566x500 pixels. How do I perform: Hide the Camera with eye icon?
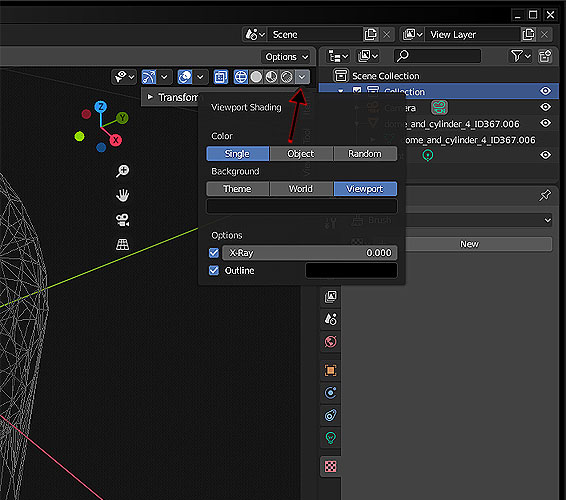coord(545,107)
